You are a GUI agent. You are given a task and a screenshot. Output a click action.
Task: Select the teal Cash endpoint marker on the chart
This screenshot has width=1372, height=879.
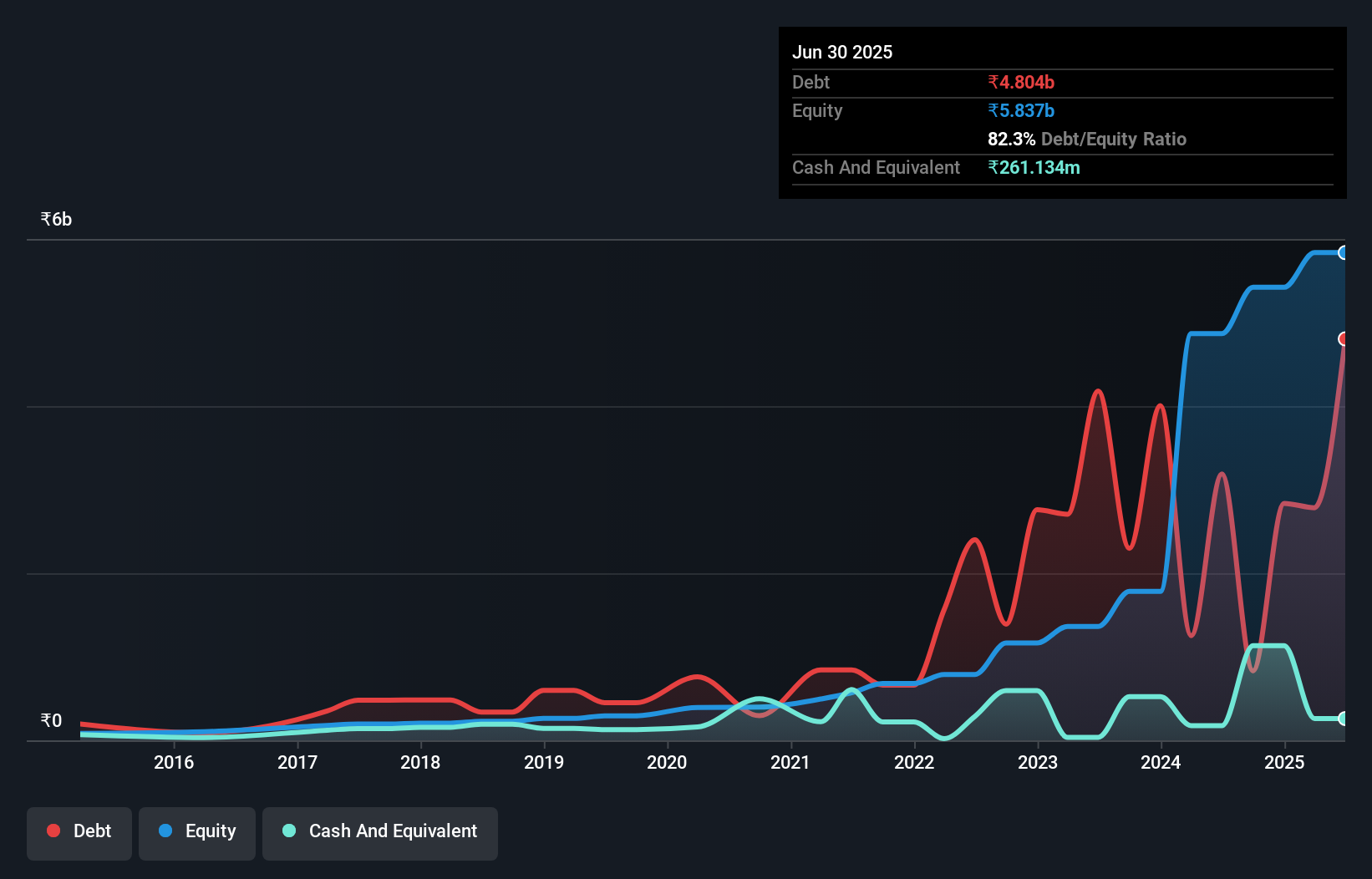[1344, 719]
